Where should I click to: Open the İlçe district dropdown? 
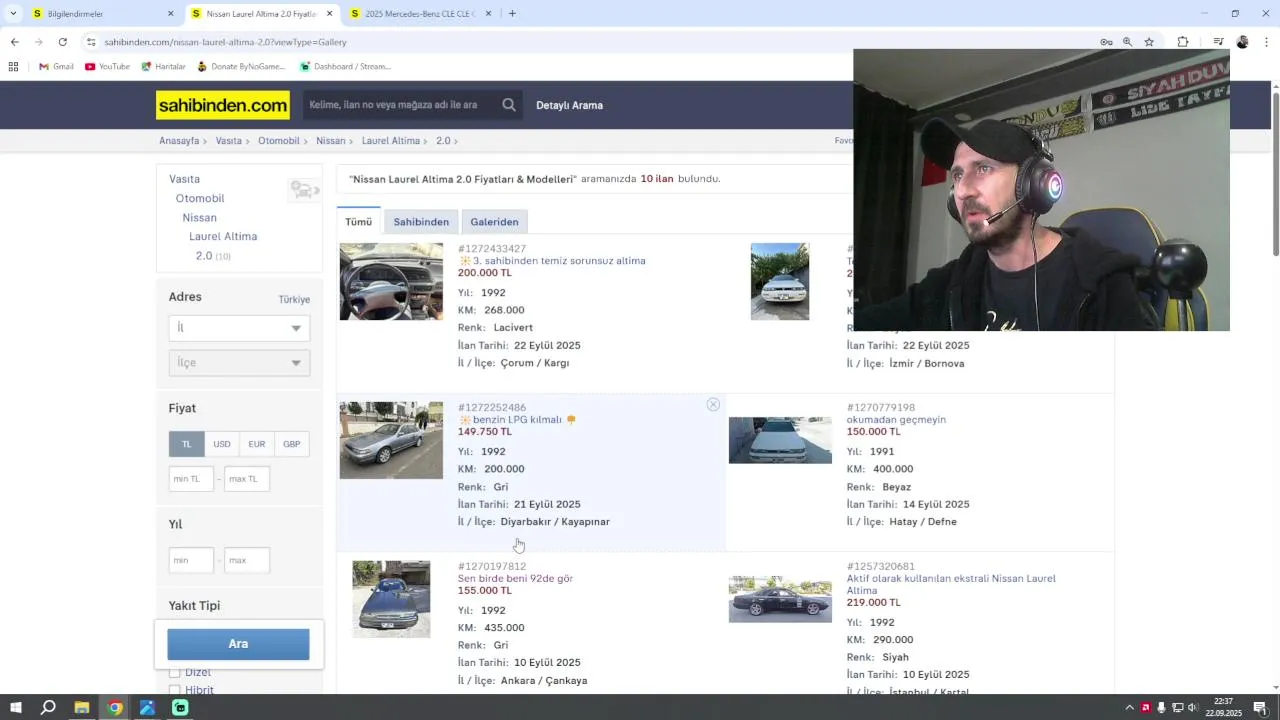[239, 363]
